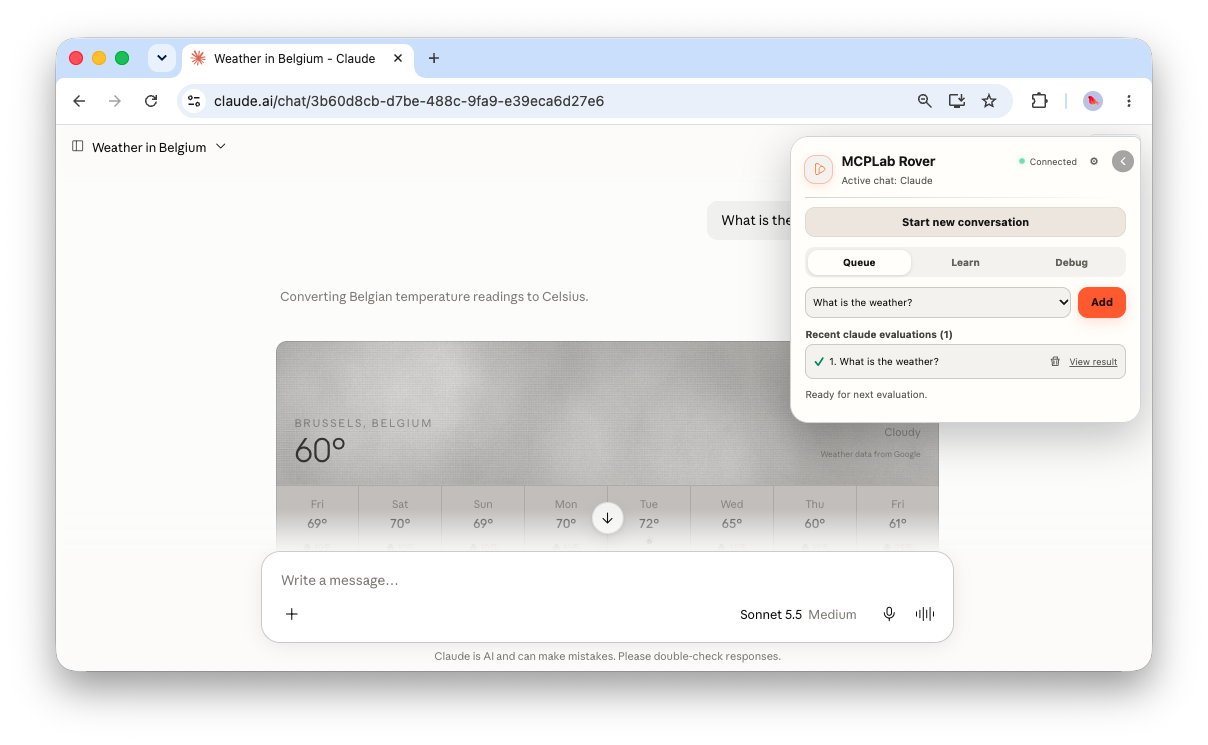
Task: Add an attachment with the plus icon
Action: tap(292, 614)
